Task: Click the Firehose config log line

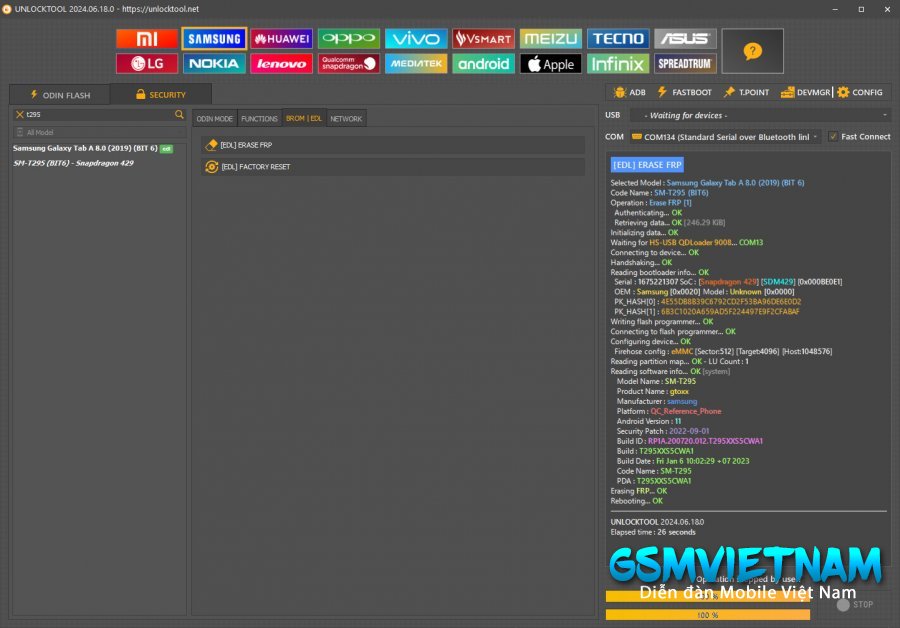Action: click(723, 351)
